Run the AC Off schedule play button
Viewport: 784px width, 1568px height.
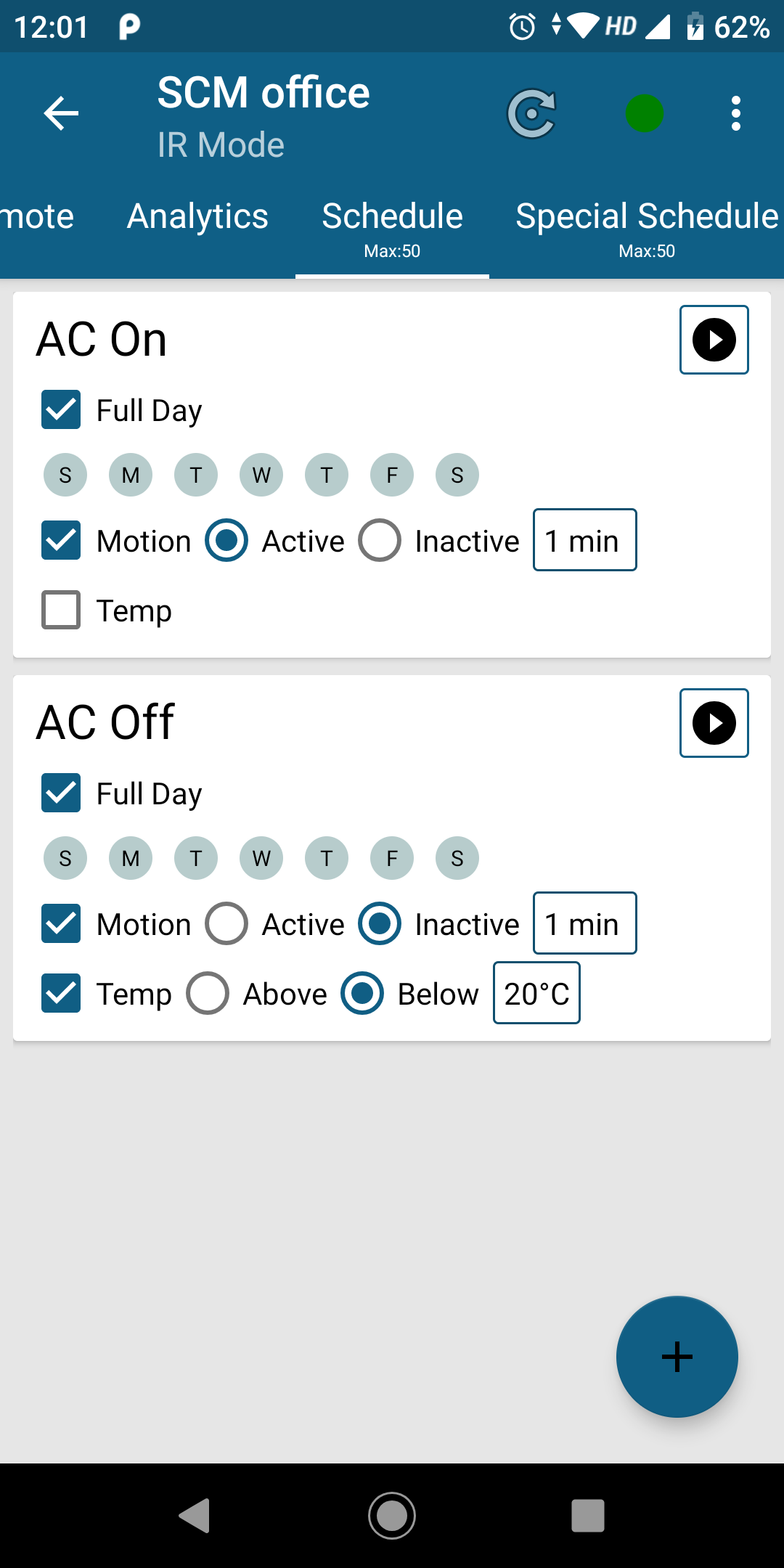[x=714, y=723]
